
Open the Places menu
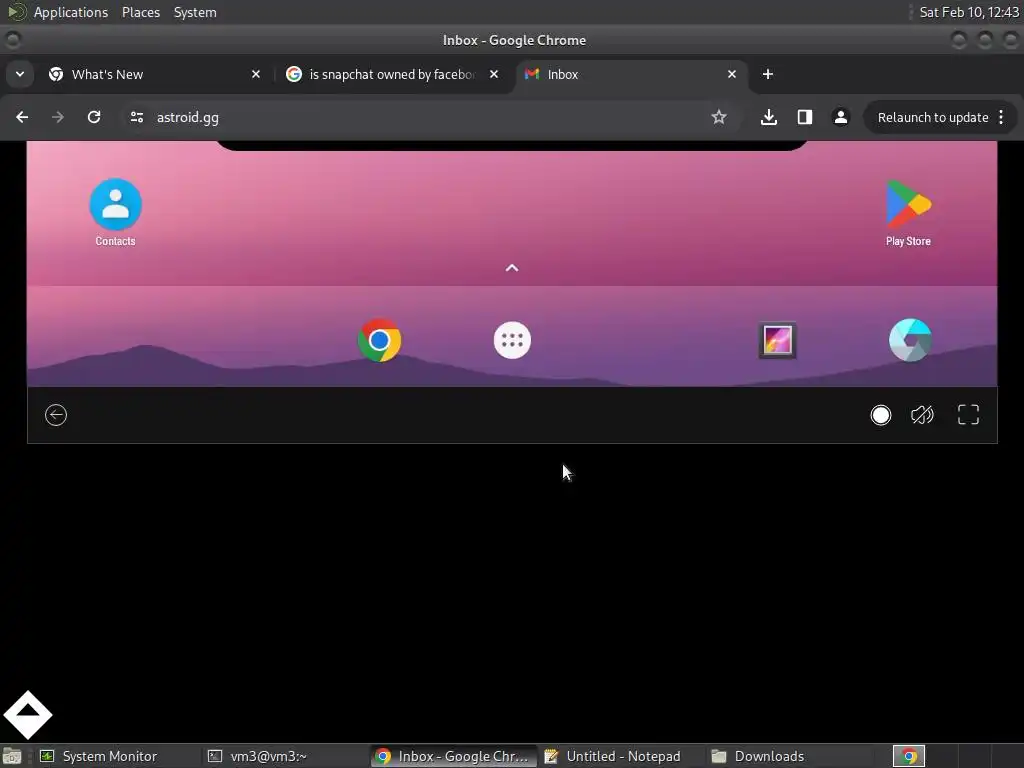141,12
